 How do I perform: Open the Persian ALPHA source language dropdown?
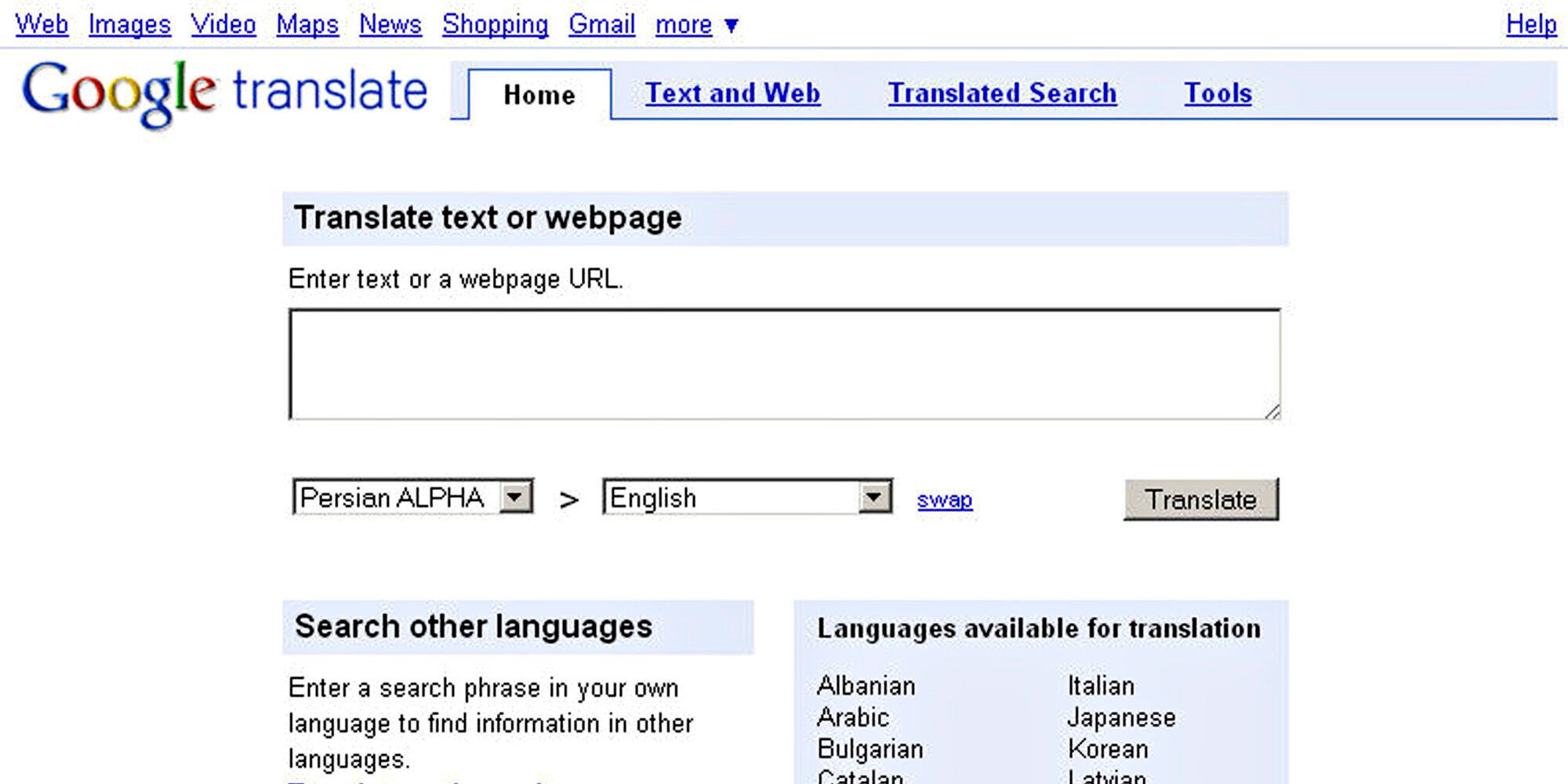tap(516, 497)
